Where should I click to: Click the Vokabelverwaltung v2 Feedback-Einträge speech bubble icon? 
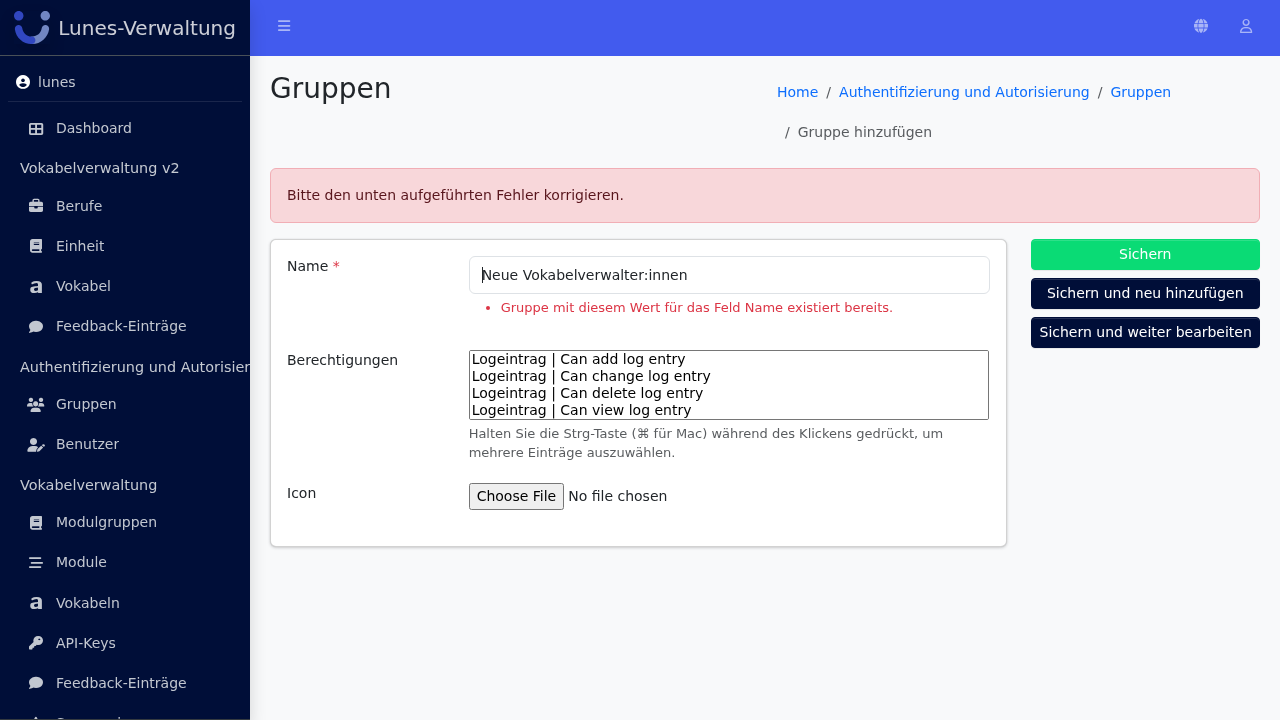[x=36, y=326]
